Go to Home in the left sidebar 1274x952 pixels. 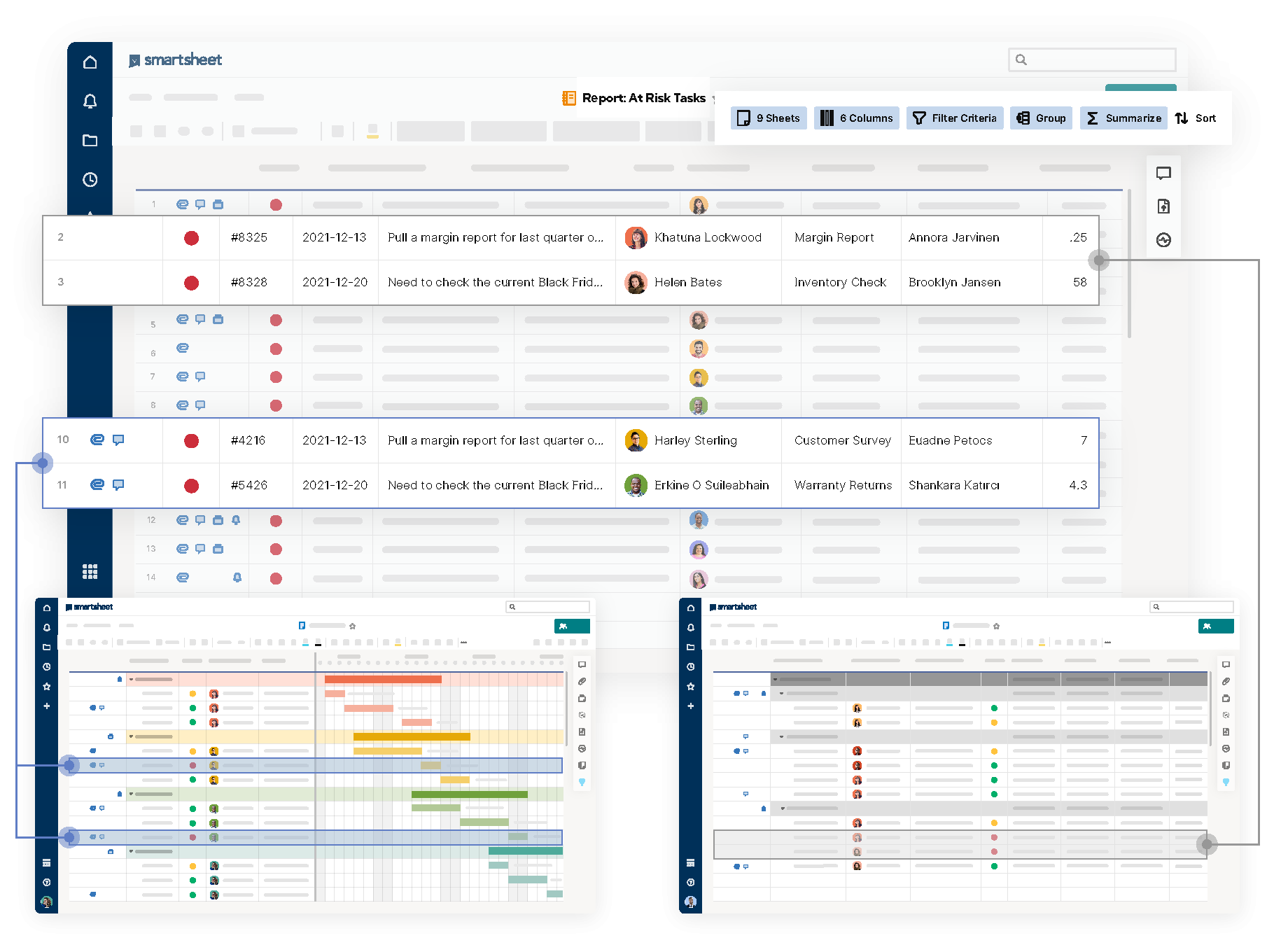(90, 61)
